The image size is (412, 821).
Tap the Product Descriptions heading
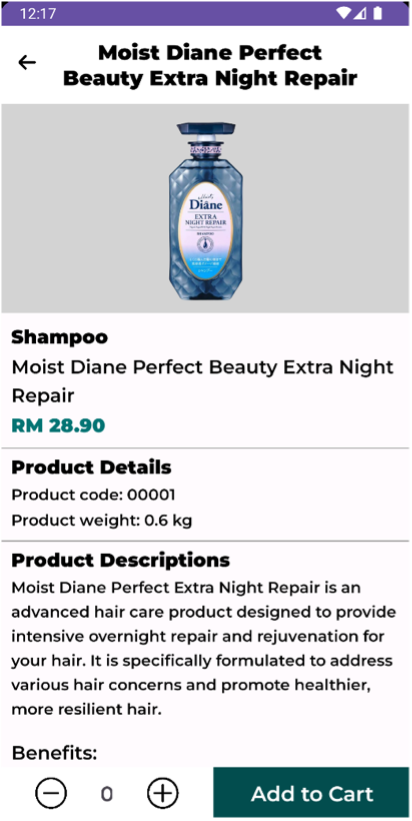[120, 560]
